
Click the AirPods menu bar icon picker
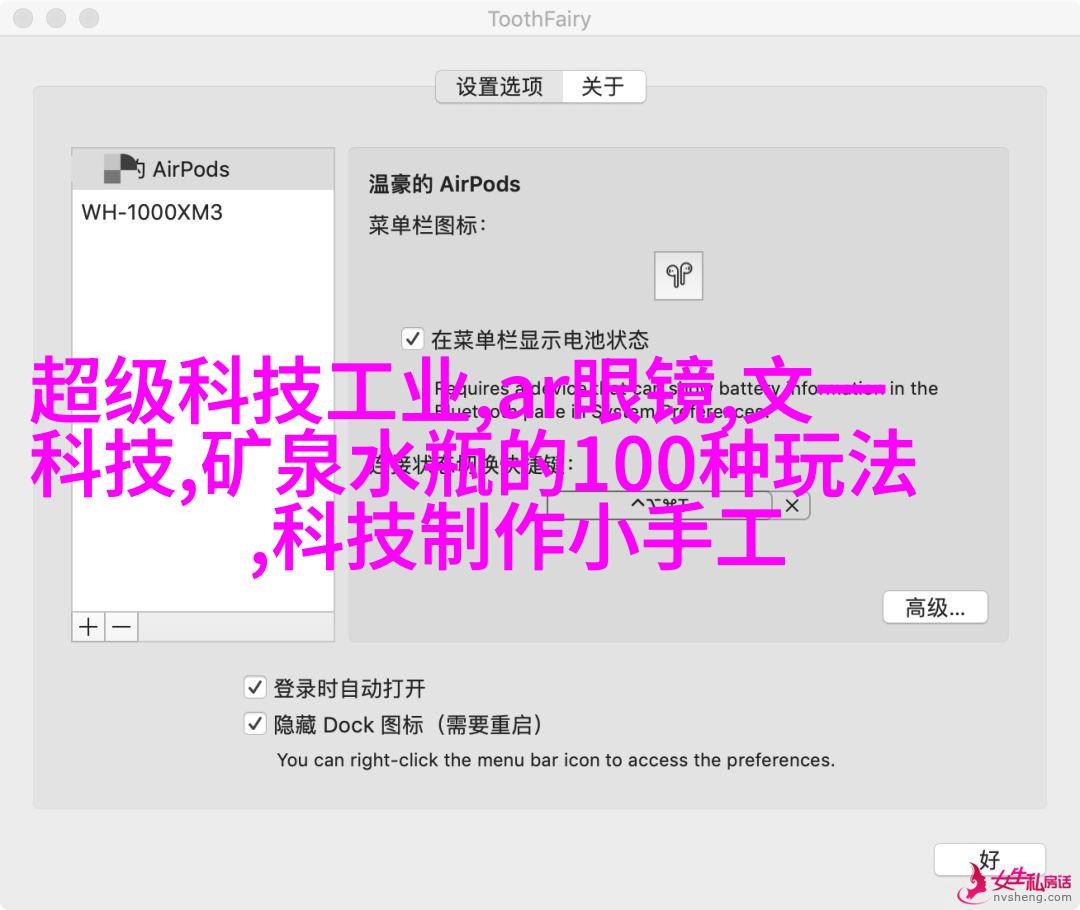click(678, 276)
